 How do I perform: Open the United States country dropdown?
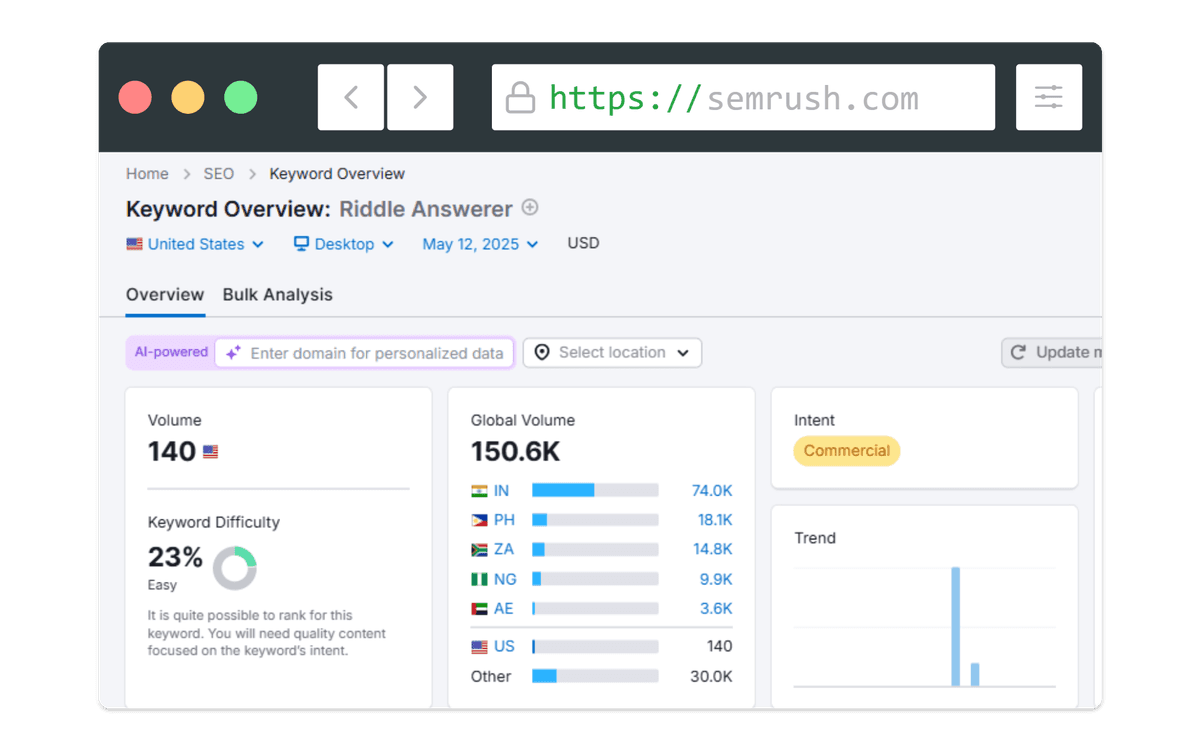click(x=195, y=244)
